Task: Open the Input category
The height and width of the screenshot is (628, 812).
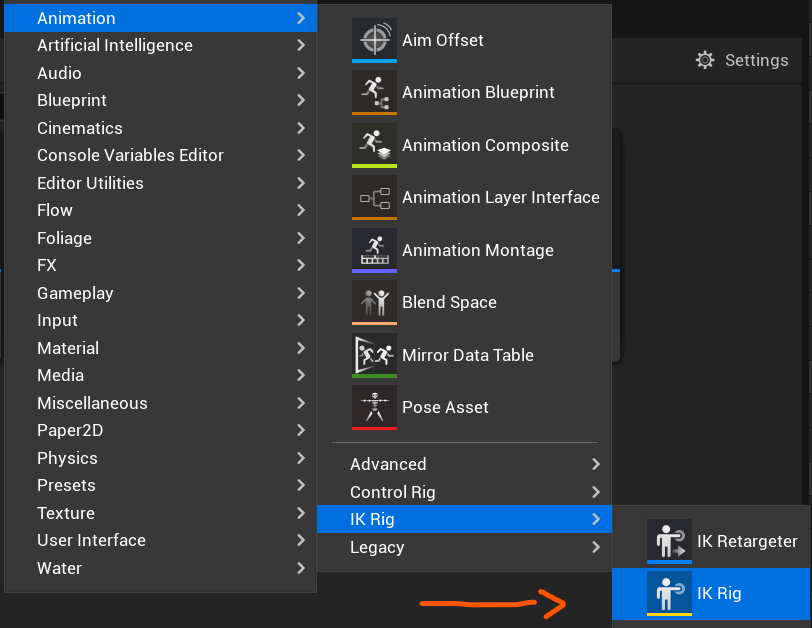Action: coord(160,320)
